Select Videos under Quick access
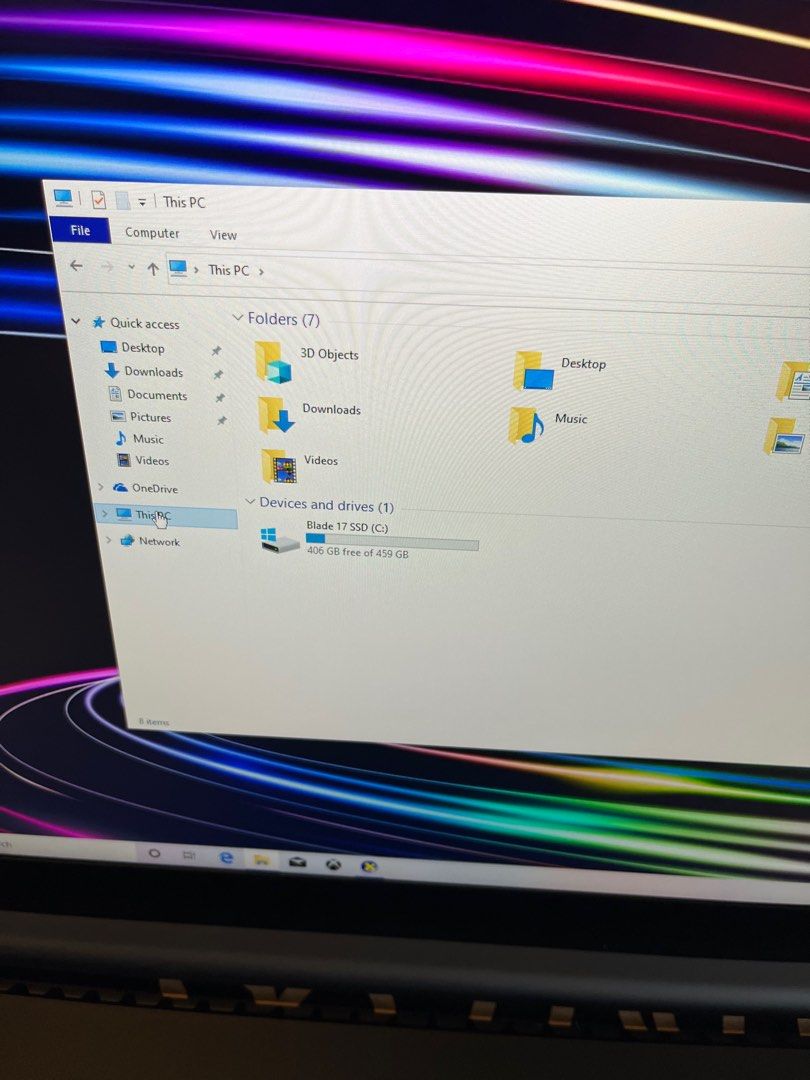 pos(152,461)
